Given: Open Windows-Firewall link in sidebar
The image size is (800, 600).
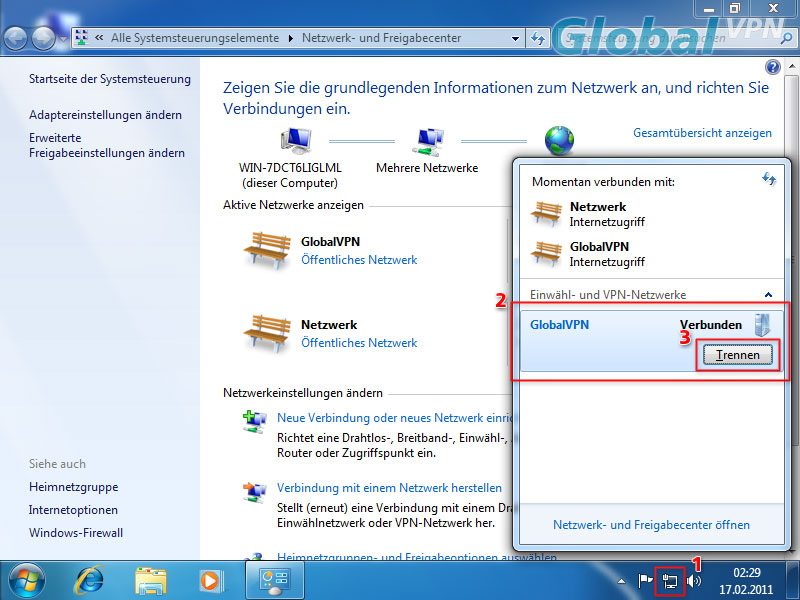Looking at the screenshot, I should [76, 533].
